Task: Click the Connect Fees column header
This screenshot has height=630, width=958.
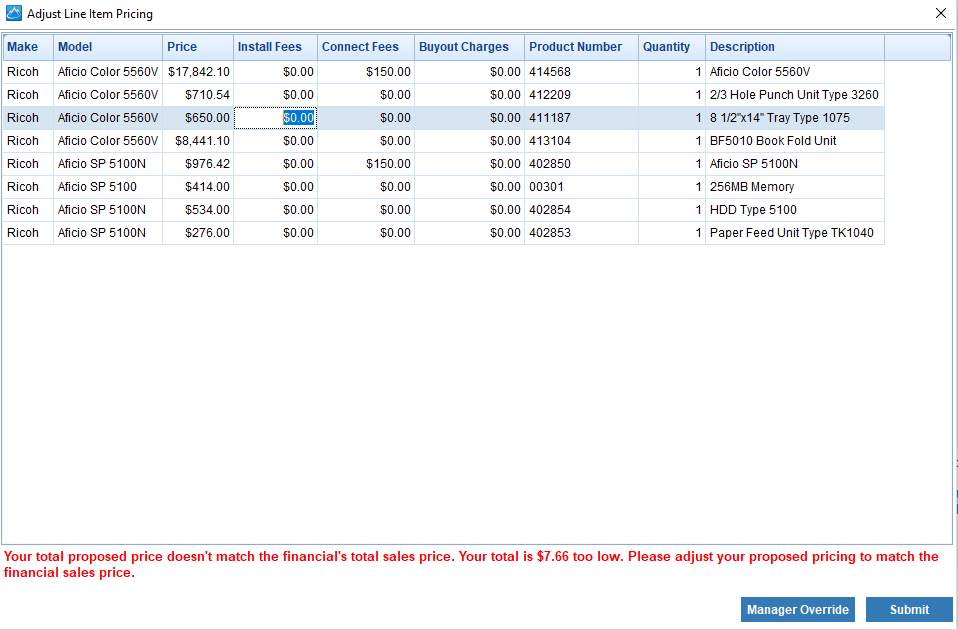Action: [x=366, y=47]
